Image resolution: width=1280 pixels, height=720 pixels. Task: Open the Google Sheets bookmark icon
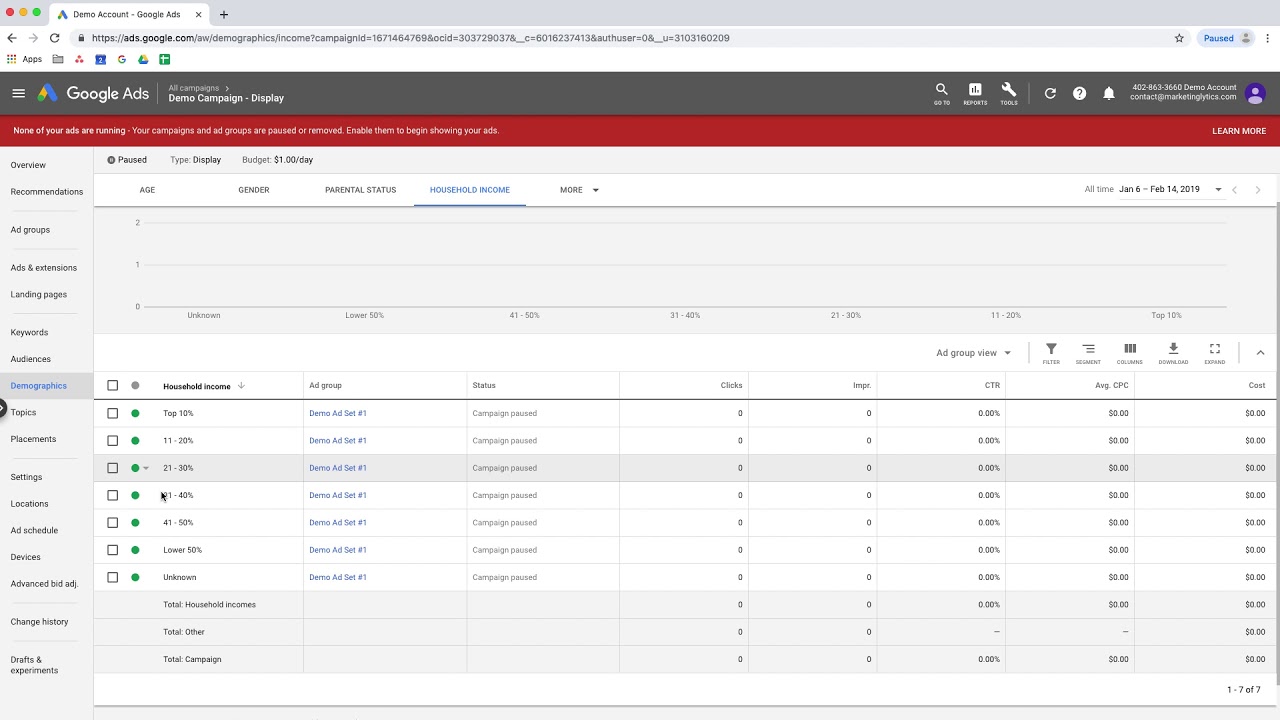[165, 59]
